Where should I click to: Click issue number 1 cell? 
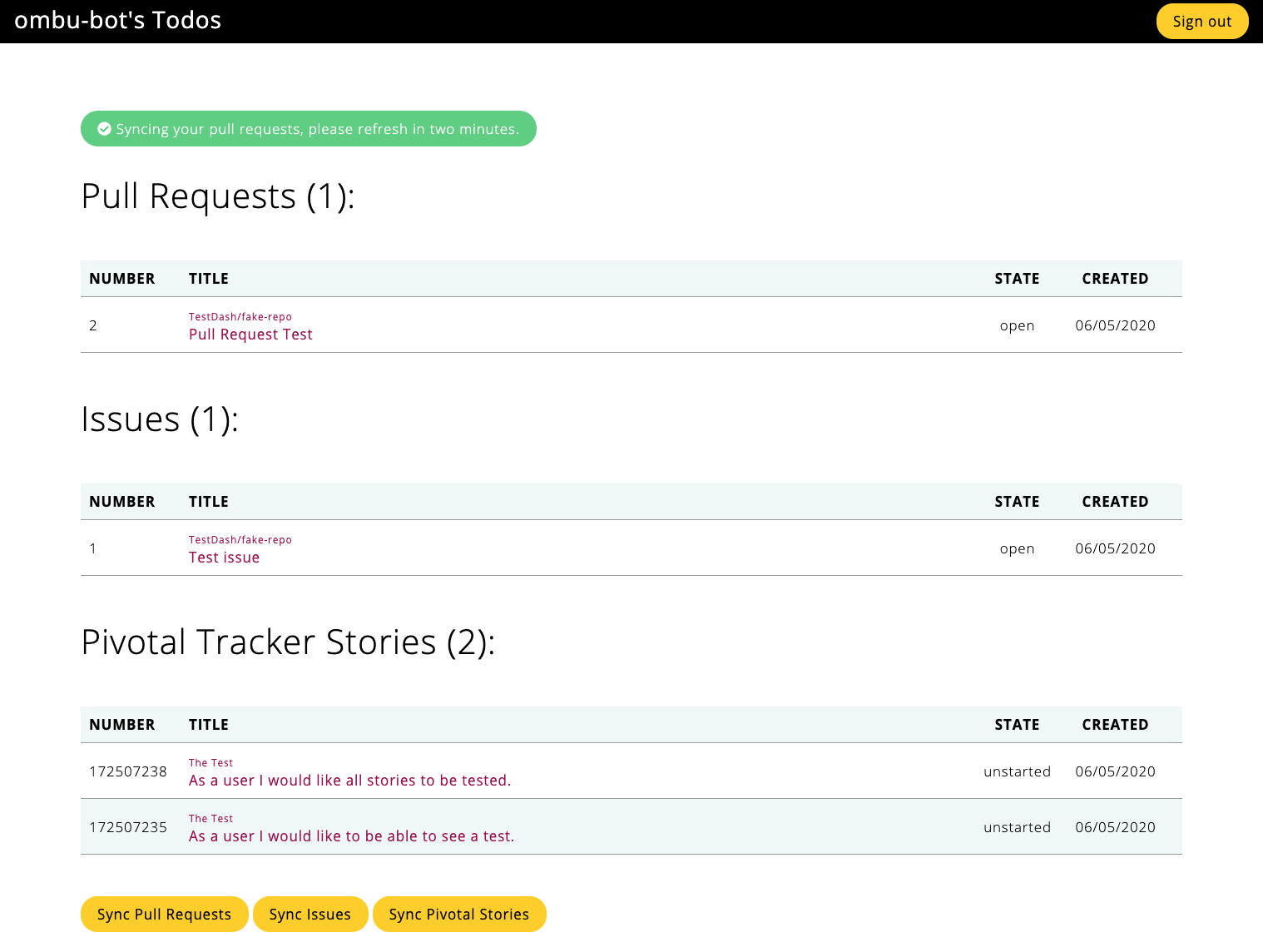click(93, 548)
